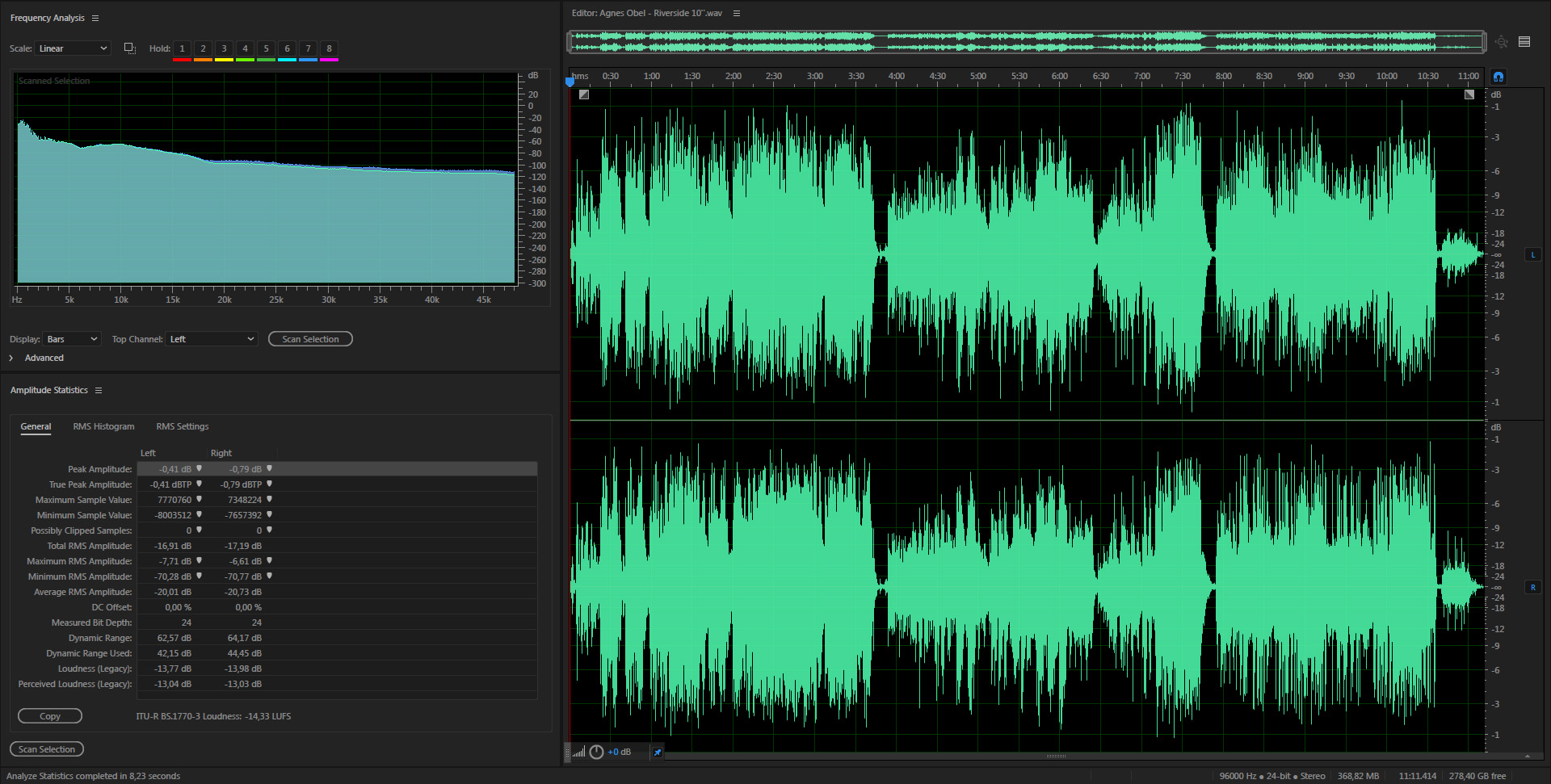Click the 5:00 mark on timeline ruler
The width and height of the screenshot is (1551, 784).
click(977, 76)
